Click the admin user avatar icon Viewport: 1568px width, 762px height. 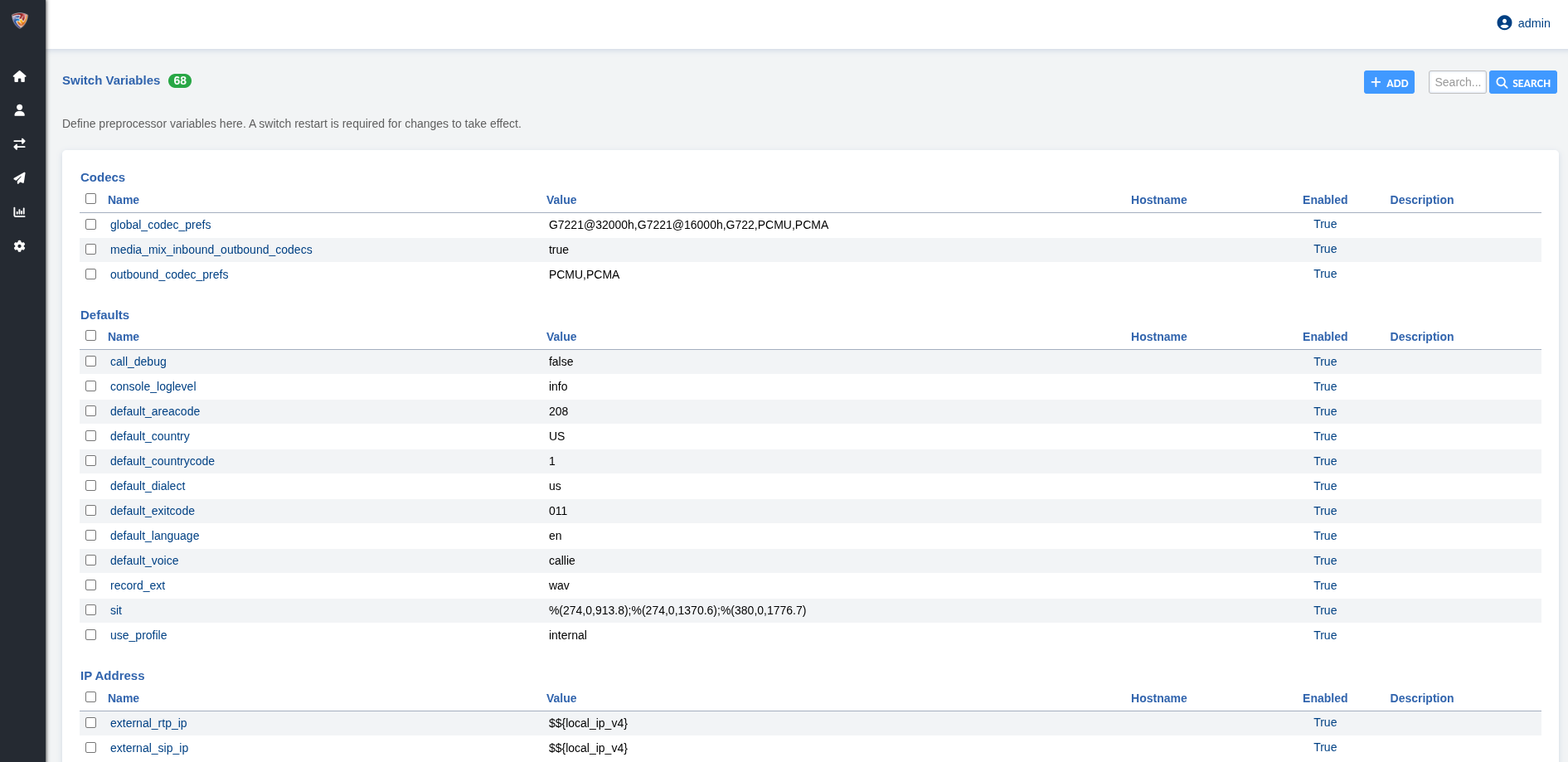[1504, 23]
